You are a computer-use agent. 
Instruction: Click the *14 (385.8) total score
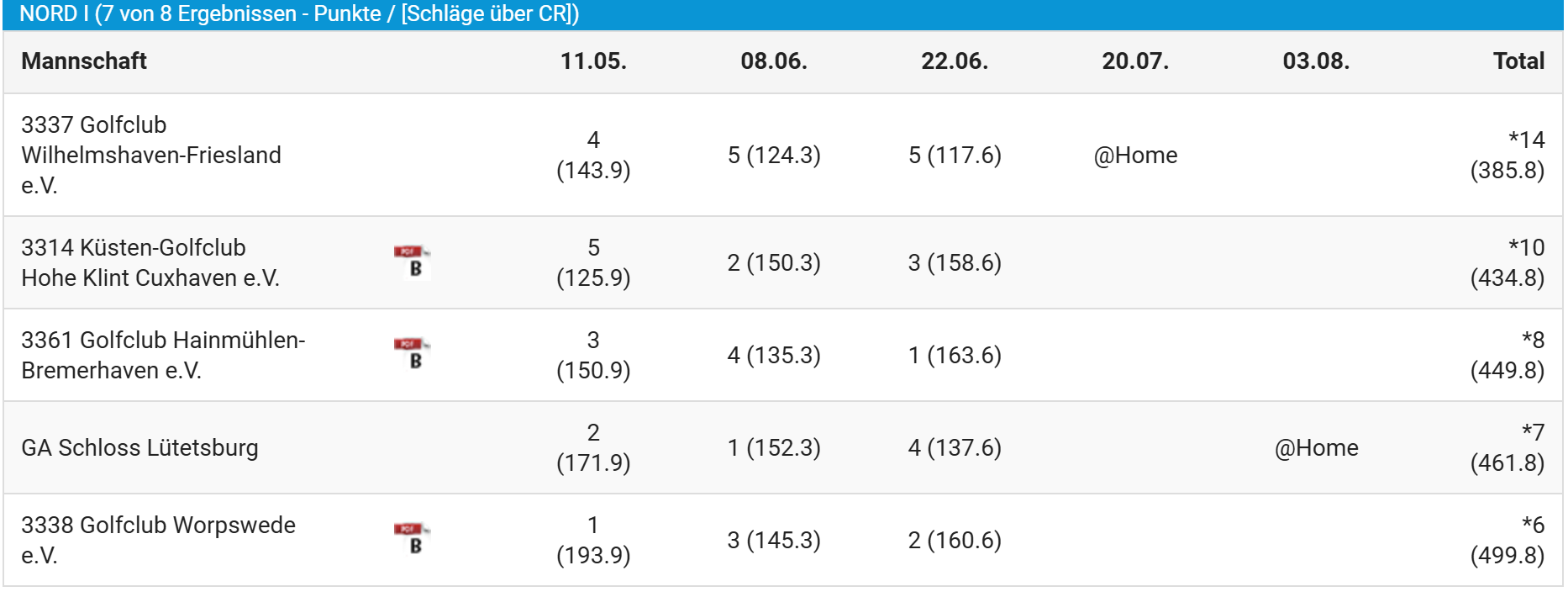[x=1507, y=155]
